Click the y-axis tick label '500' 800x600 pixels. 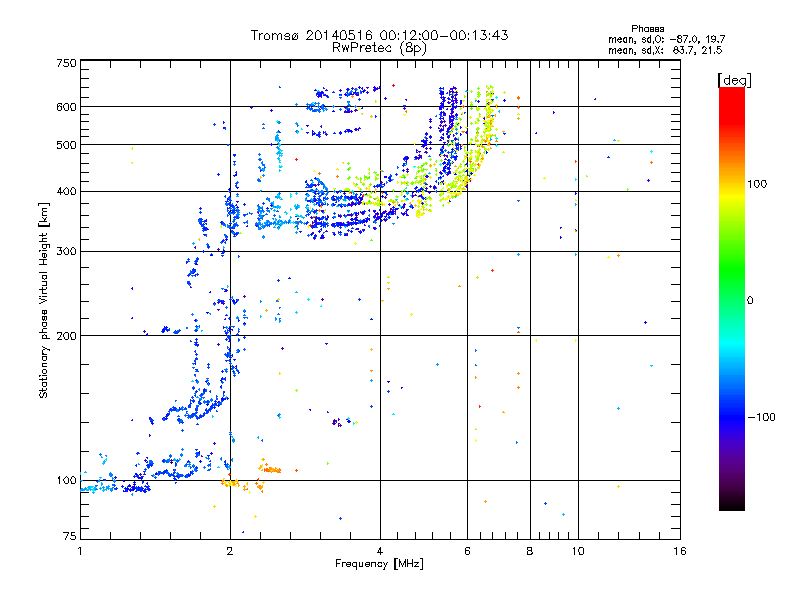tap(66, 145)
